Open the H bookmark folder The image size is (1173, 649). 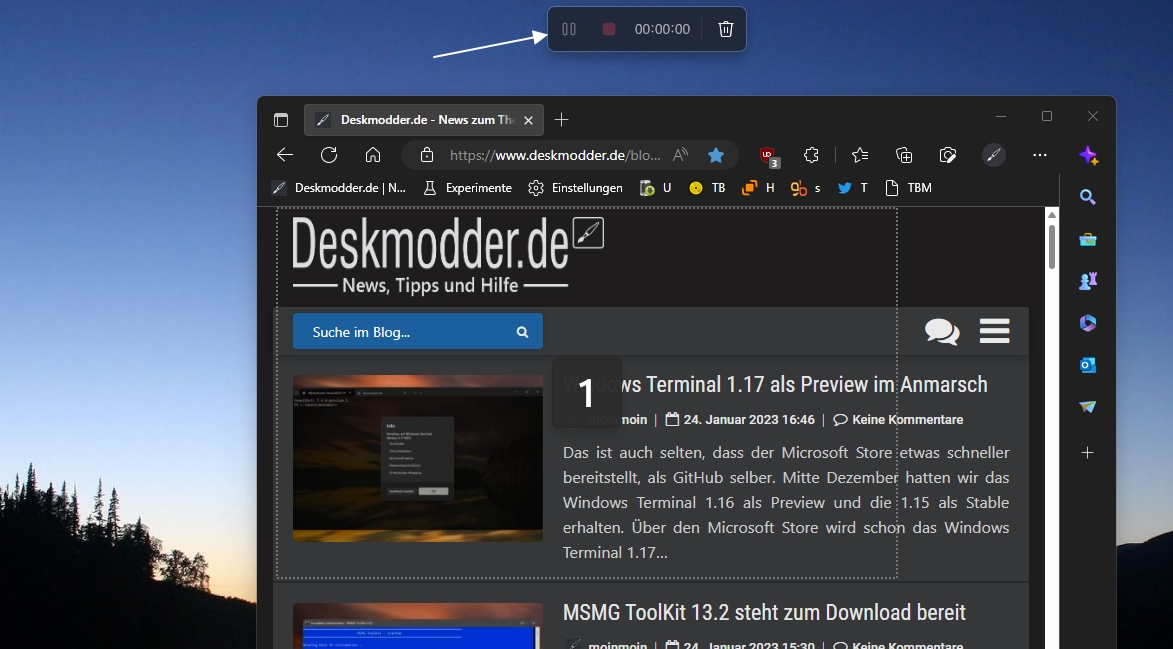pyautogui.click(x=758, y=188)
